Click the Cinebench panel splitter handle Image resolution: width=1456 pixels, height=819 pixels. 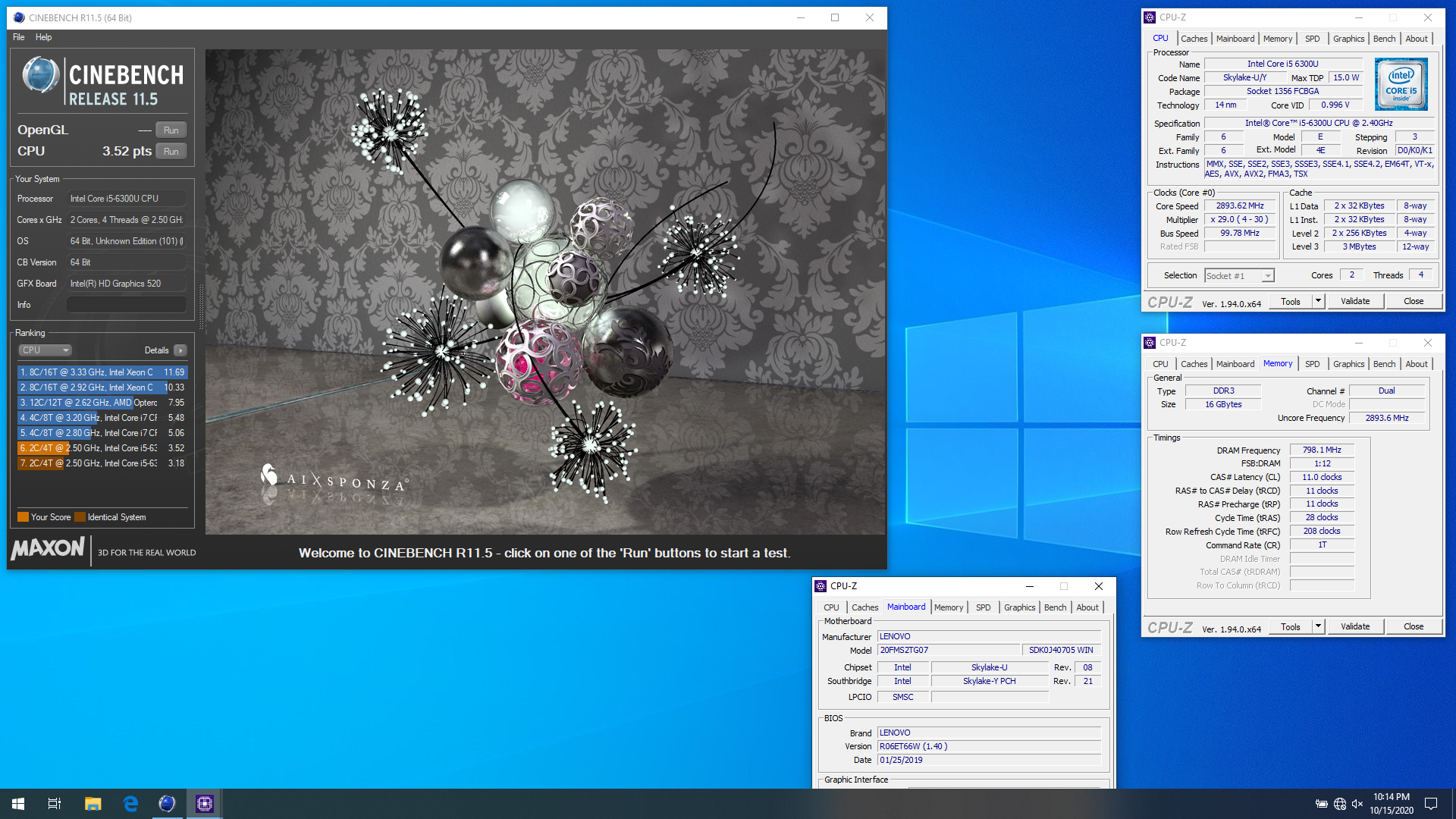(201, 307)
